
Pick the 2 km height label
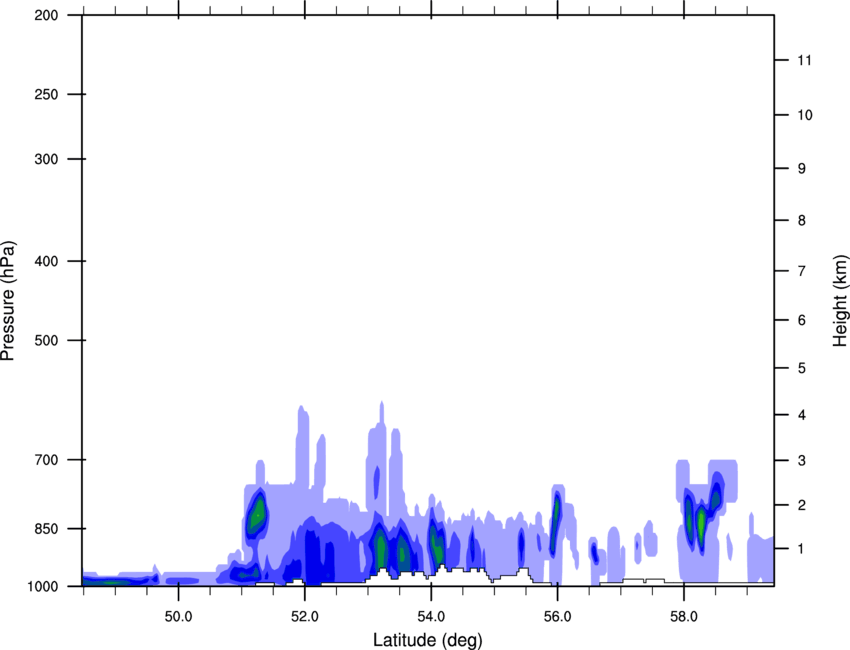coord(802,505)
